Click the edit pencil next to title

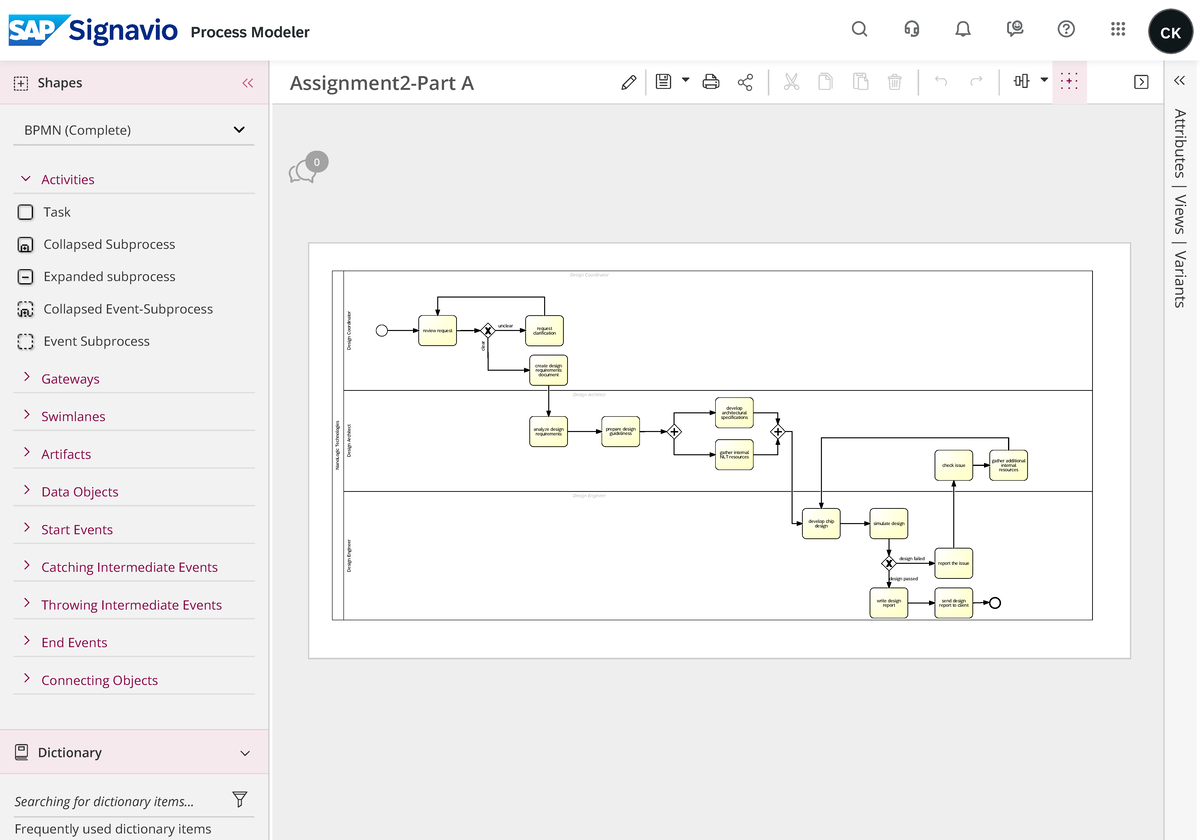(x=628, y=83)
